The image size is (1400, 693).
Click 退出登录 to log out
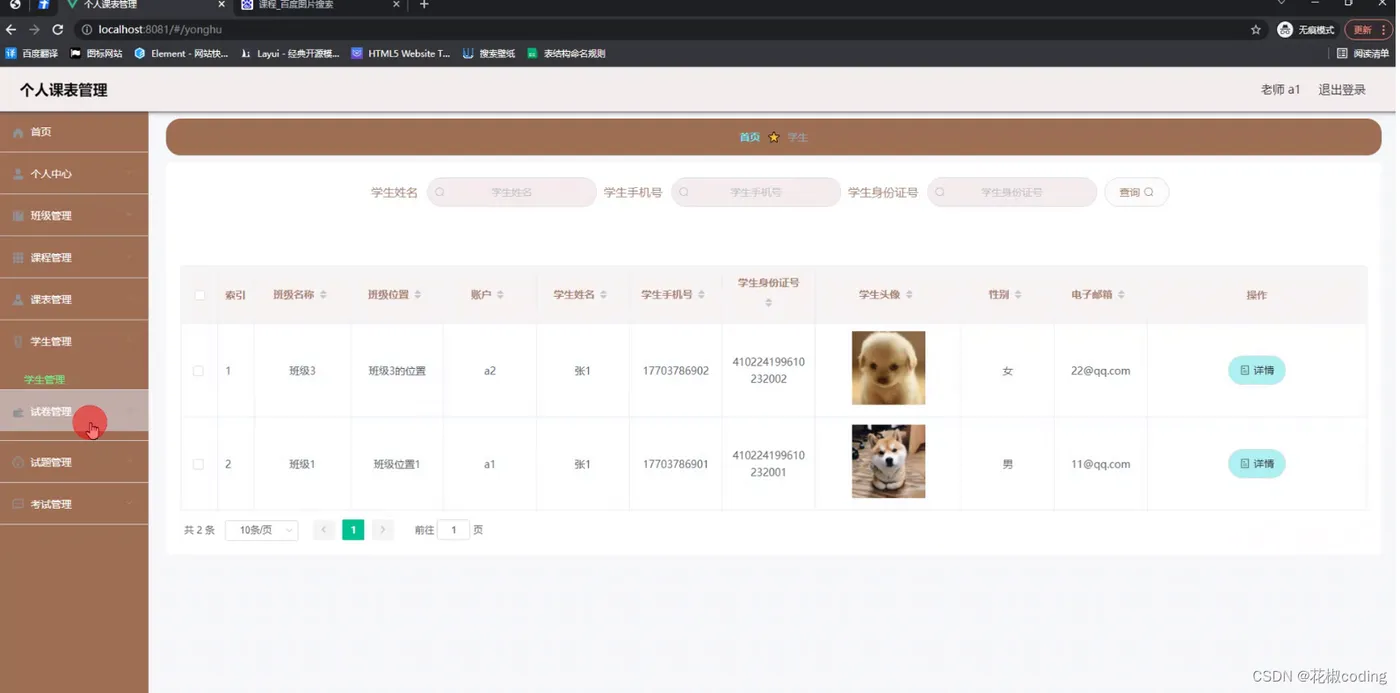[1342, 90]
